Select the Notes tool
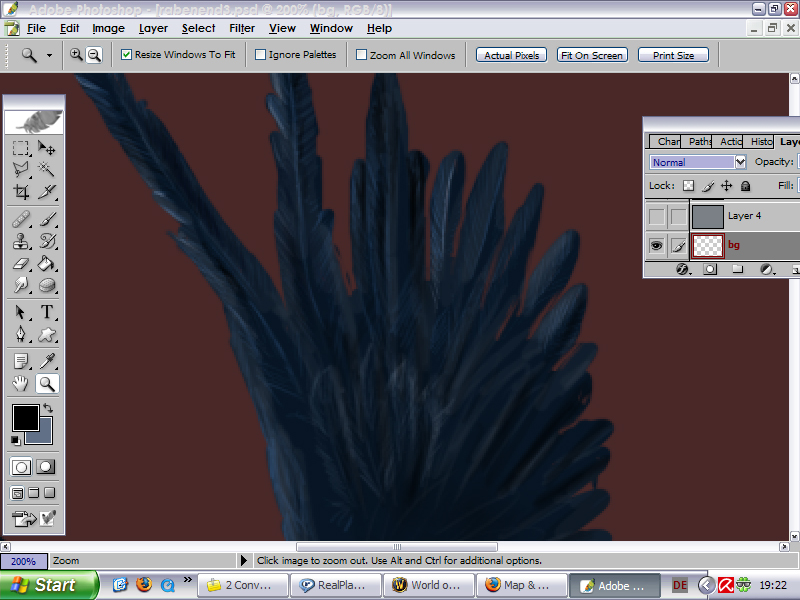Screen dimensions: 800x600 click(21, 361)
